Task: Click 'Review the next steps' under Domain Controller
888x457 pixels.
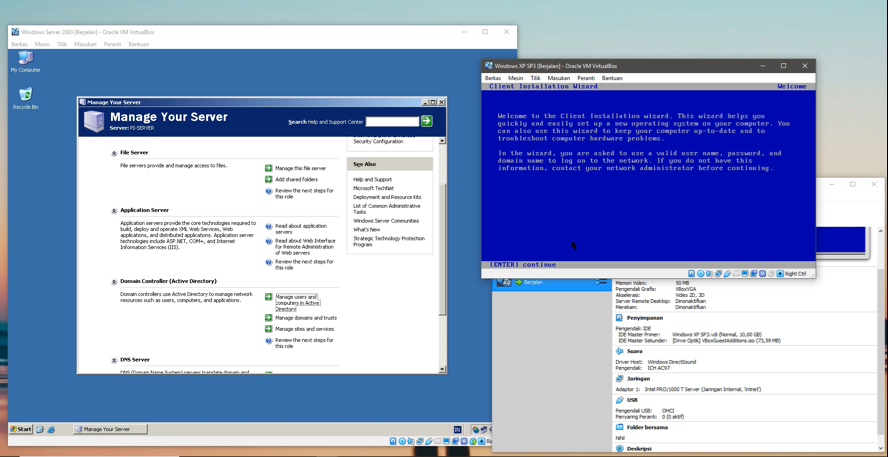Action: [x=304, y=343]
